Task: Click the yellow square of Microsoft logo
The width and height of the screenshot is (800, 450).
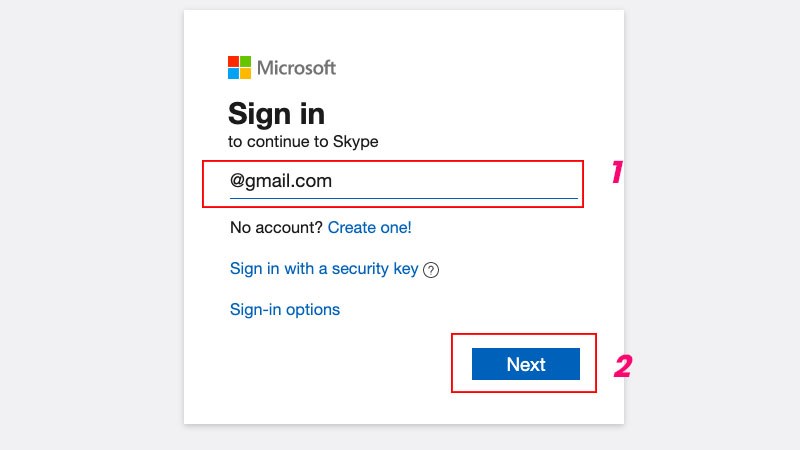Action: click(x=245, y=74)
